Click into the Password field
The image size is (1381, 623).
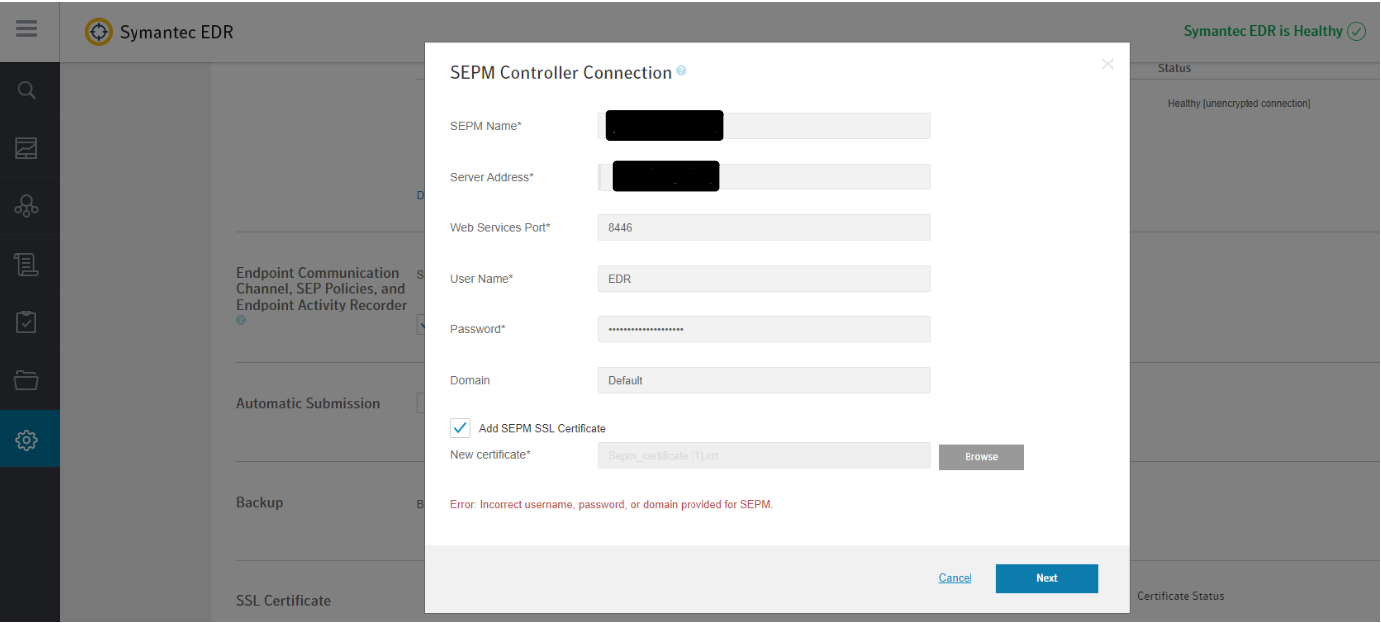tap(764, 329)
